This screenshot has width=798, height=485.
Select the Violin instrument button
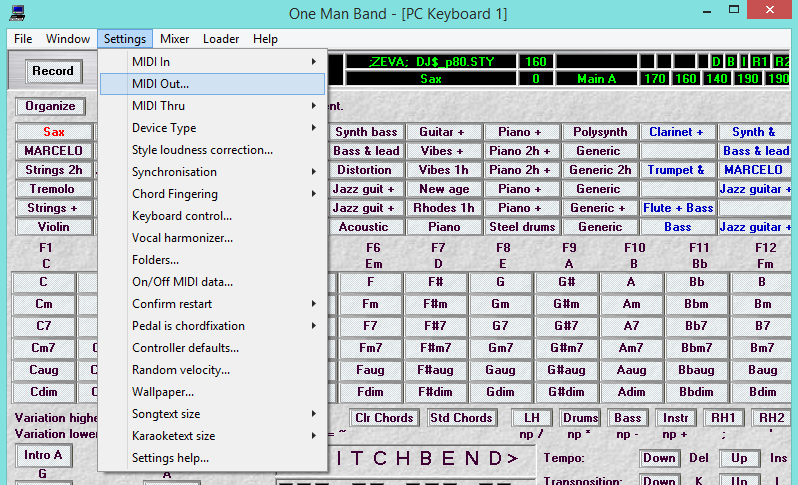[x=53, y=227]
